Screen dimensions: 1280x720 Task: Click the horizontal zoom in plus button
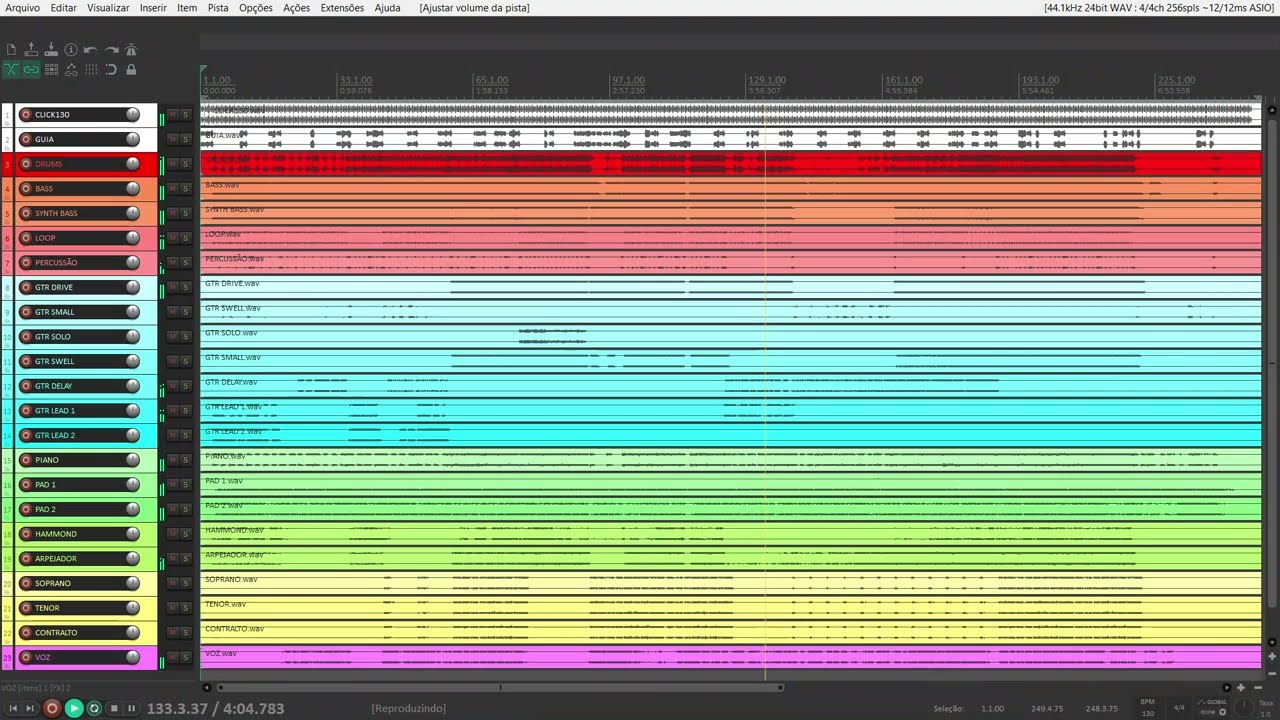coord(1241,687)
